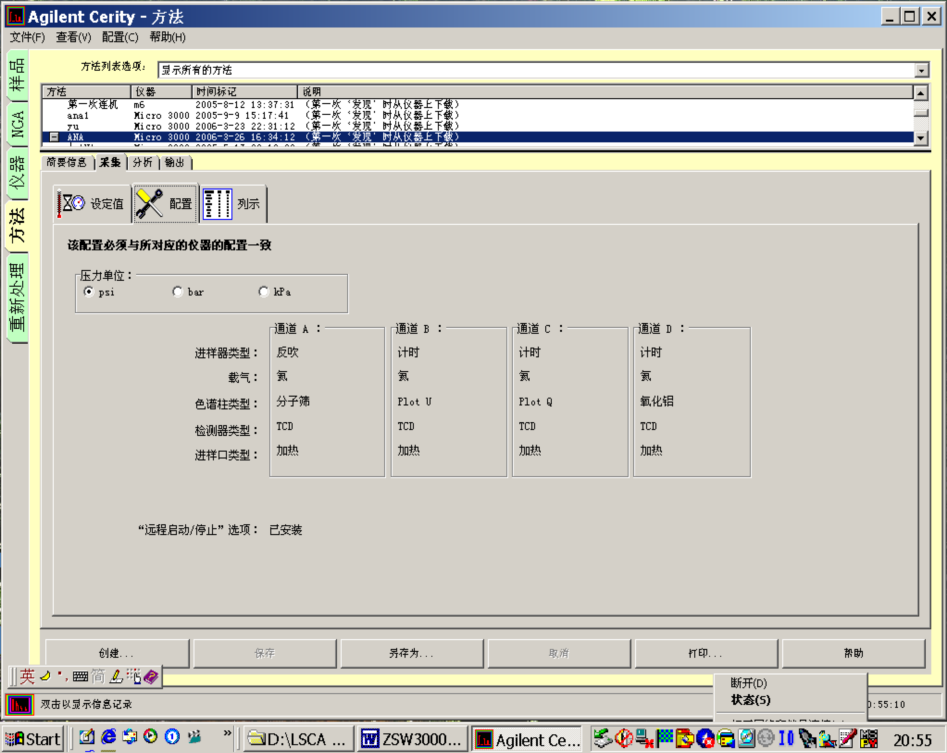Open the IME purple dictionary book icon
This screenshot has height=753, width=947.
[151, 676]
